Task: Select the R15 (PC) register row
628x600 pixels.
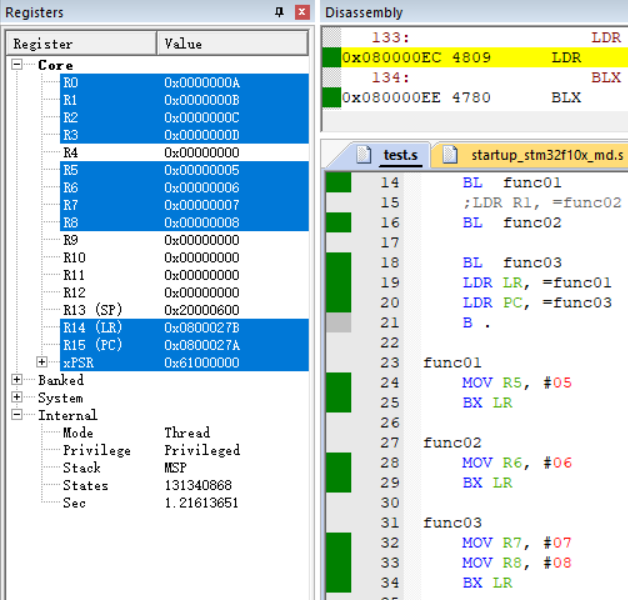Action: (184, 345)
